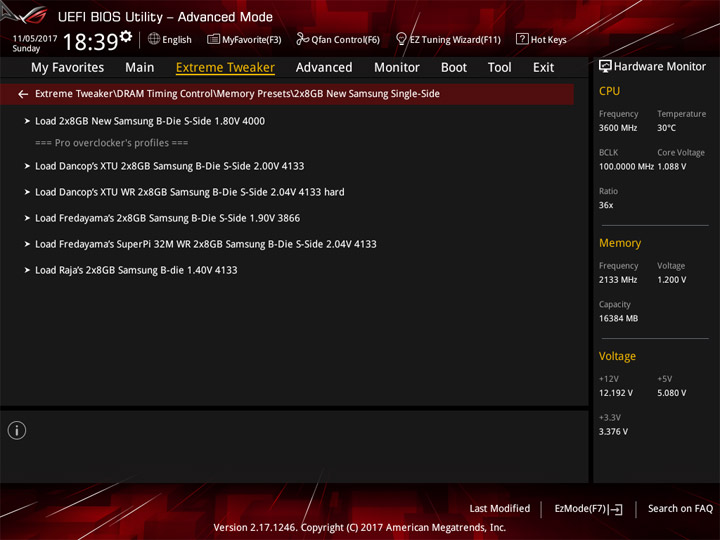Click the Memory voltage 1.200 V value
Image resolution: width=720 pixels, height=540 pixels.
(671, 280)
